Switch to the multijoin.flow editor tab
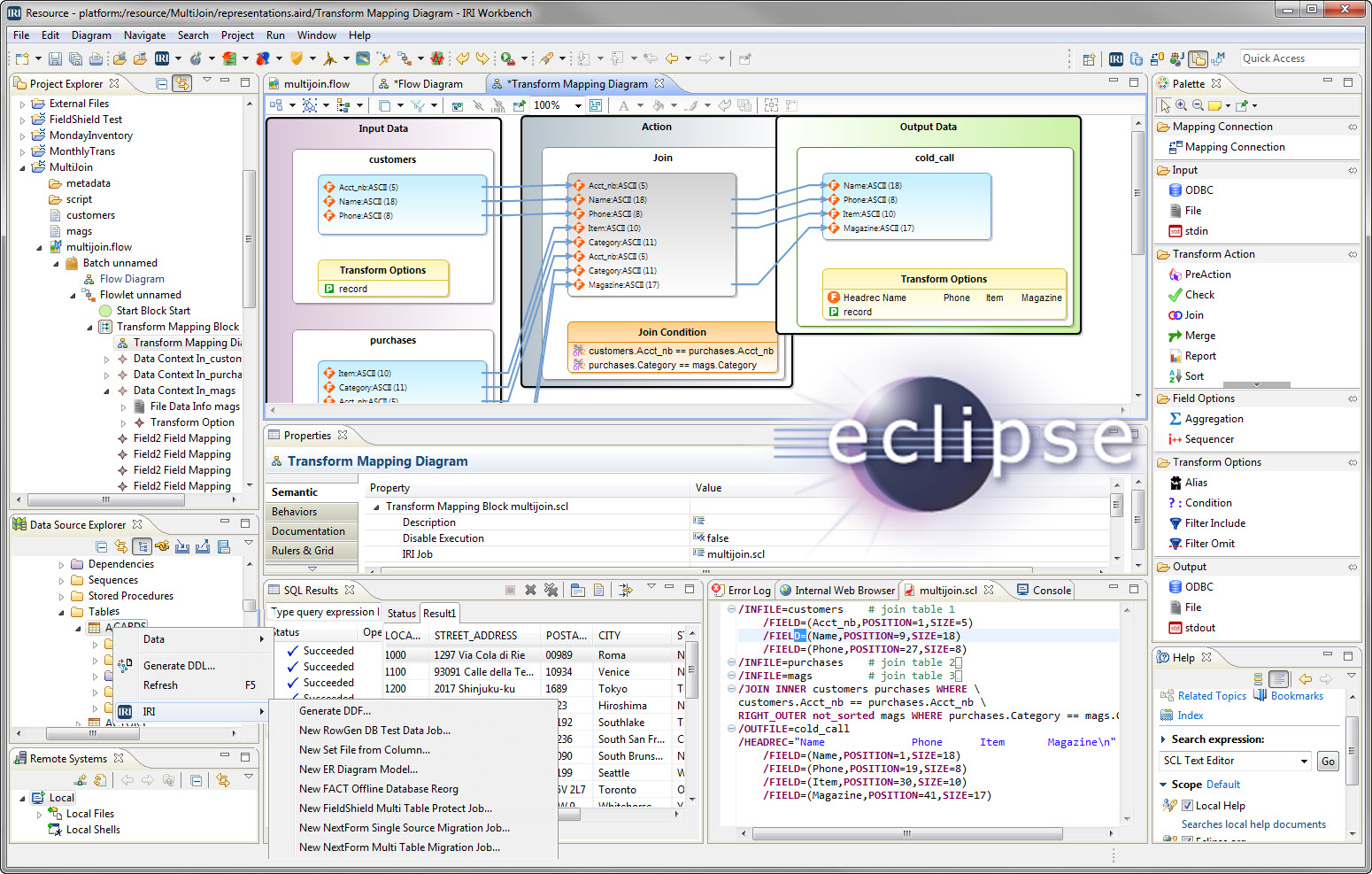 click(x=316, y=84)
